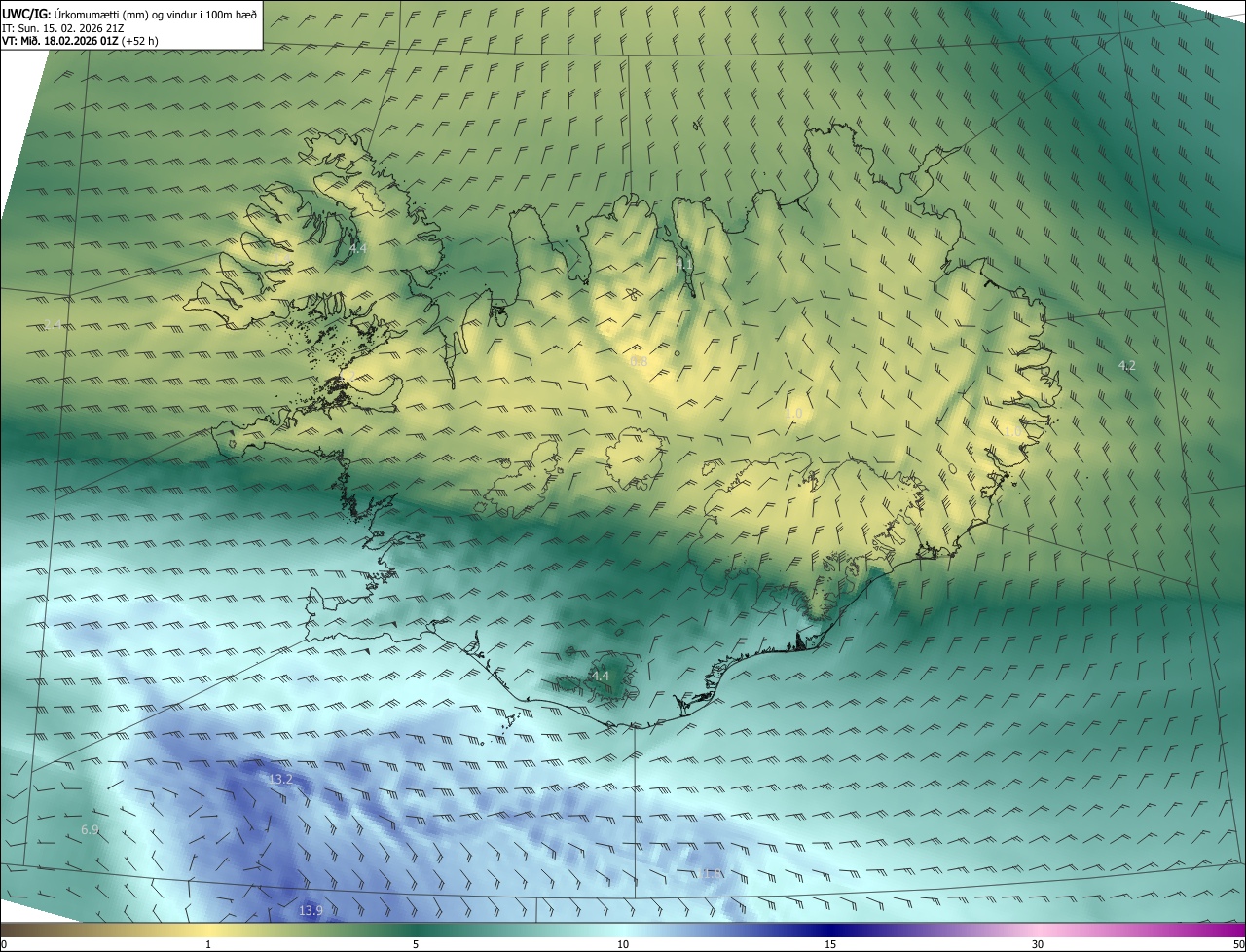Click the 13.2 precipitation value label
1246x952 pixels.
point(280,780)
